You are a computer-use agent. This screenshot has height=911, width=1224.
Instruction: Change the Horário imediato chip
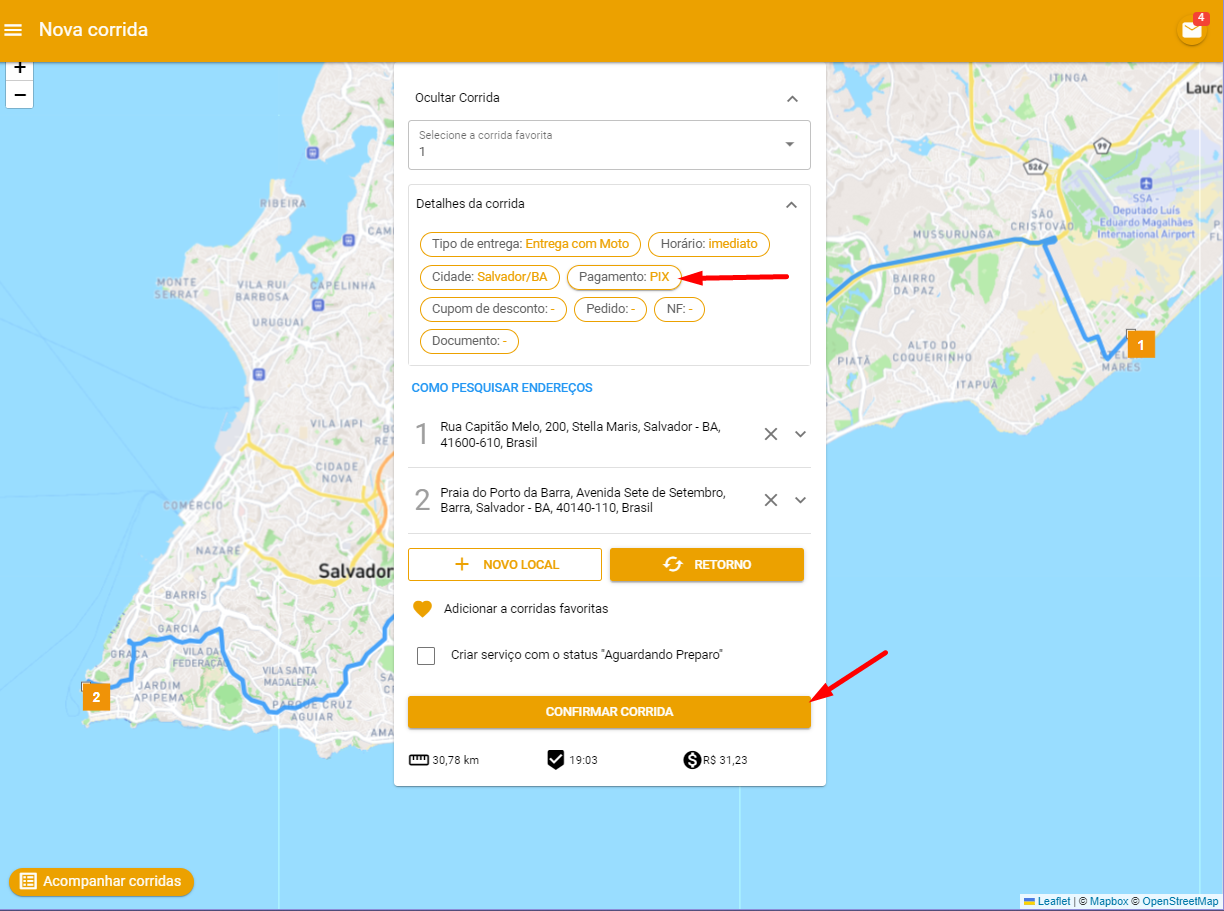(x=709, y=244)
